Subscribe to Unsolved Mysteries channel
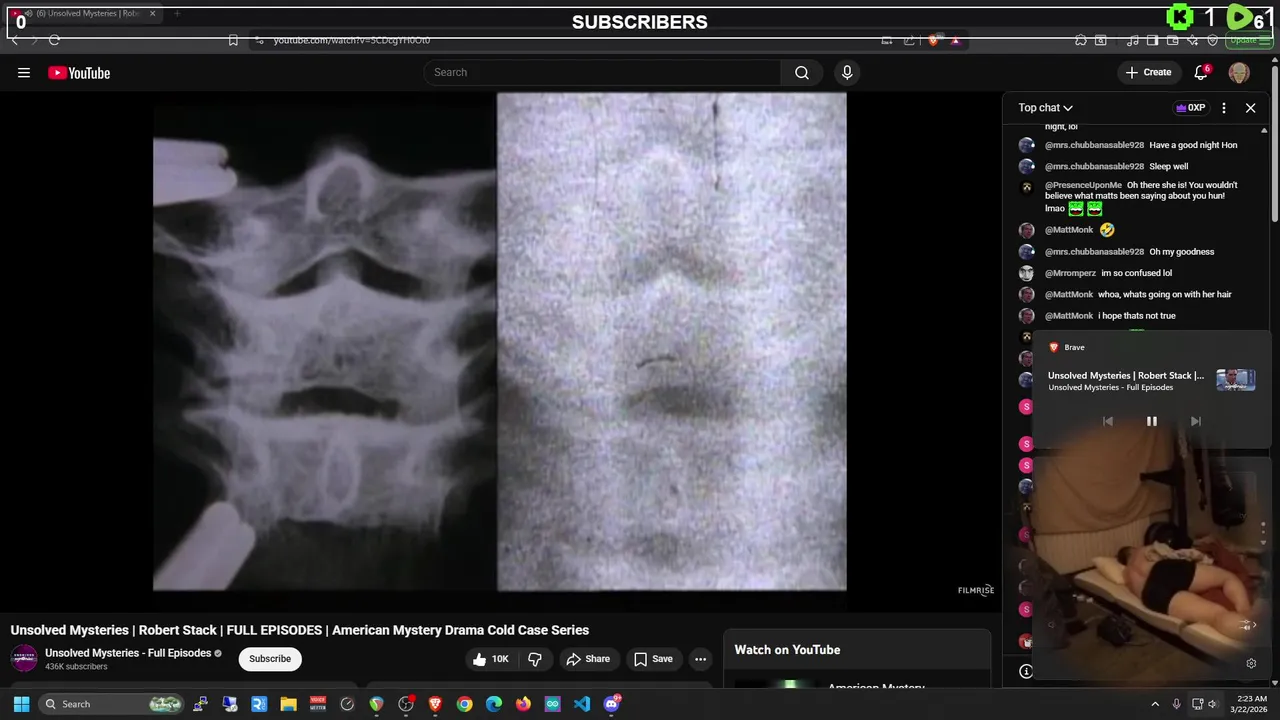This screenshot has height=720, width=1280. coord(270,659)
